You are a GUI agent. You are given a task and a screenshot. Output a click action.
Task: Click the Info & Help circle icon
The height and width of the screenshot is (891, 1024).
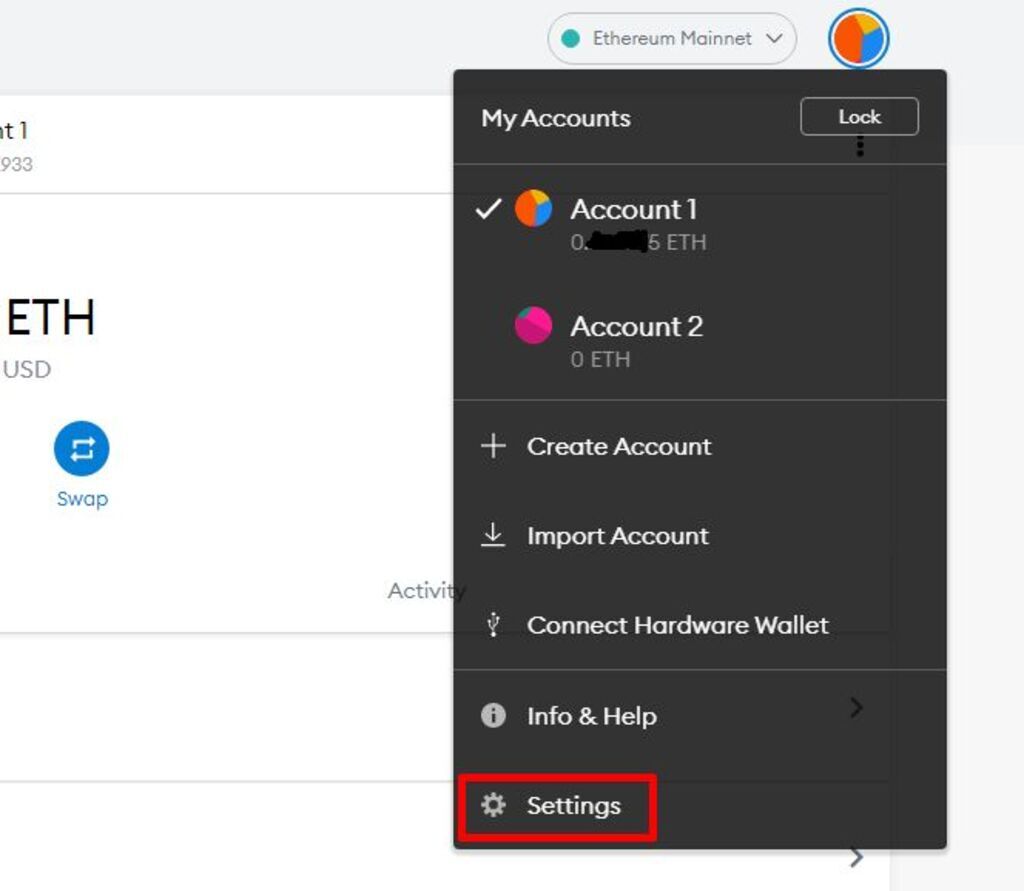[493, 716]
